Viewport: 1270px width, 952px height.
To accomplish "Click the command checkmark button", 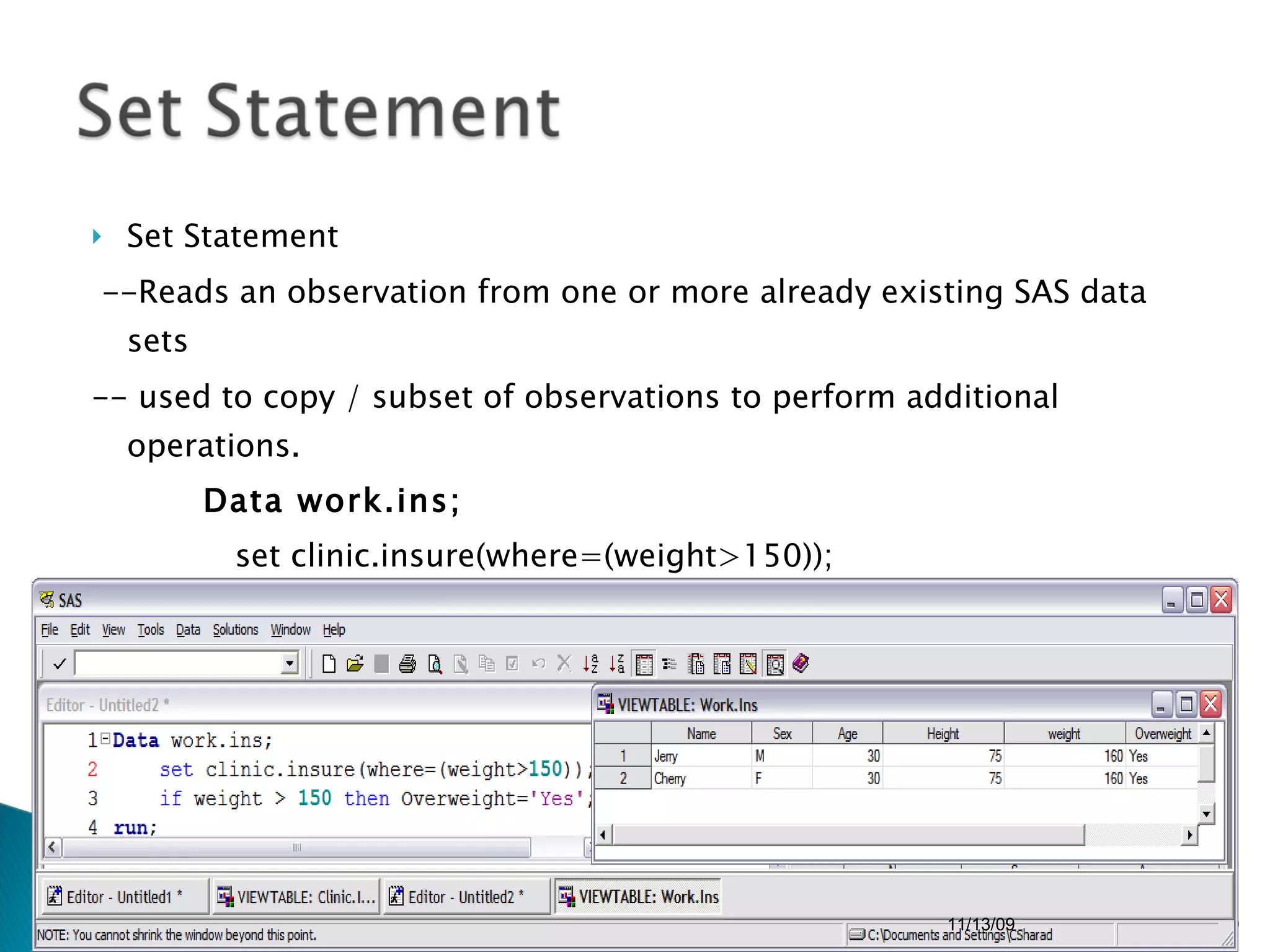I will click(60, 664).
